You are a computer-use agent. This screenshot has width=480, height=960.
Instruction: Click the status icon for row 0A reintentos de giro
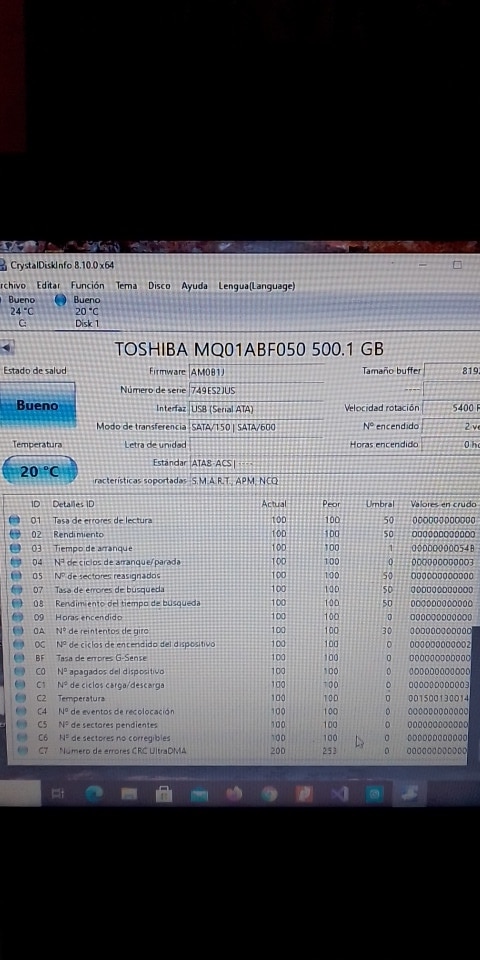[x=19, y=631]
